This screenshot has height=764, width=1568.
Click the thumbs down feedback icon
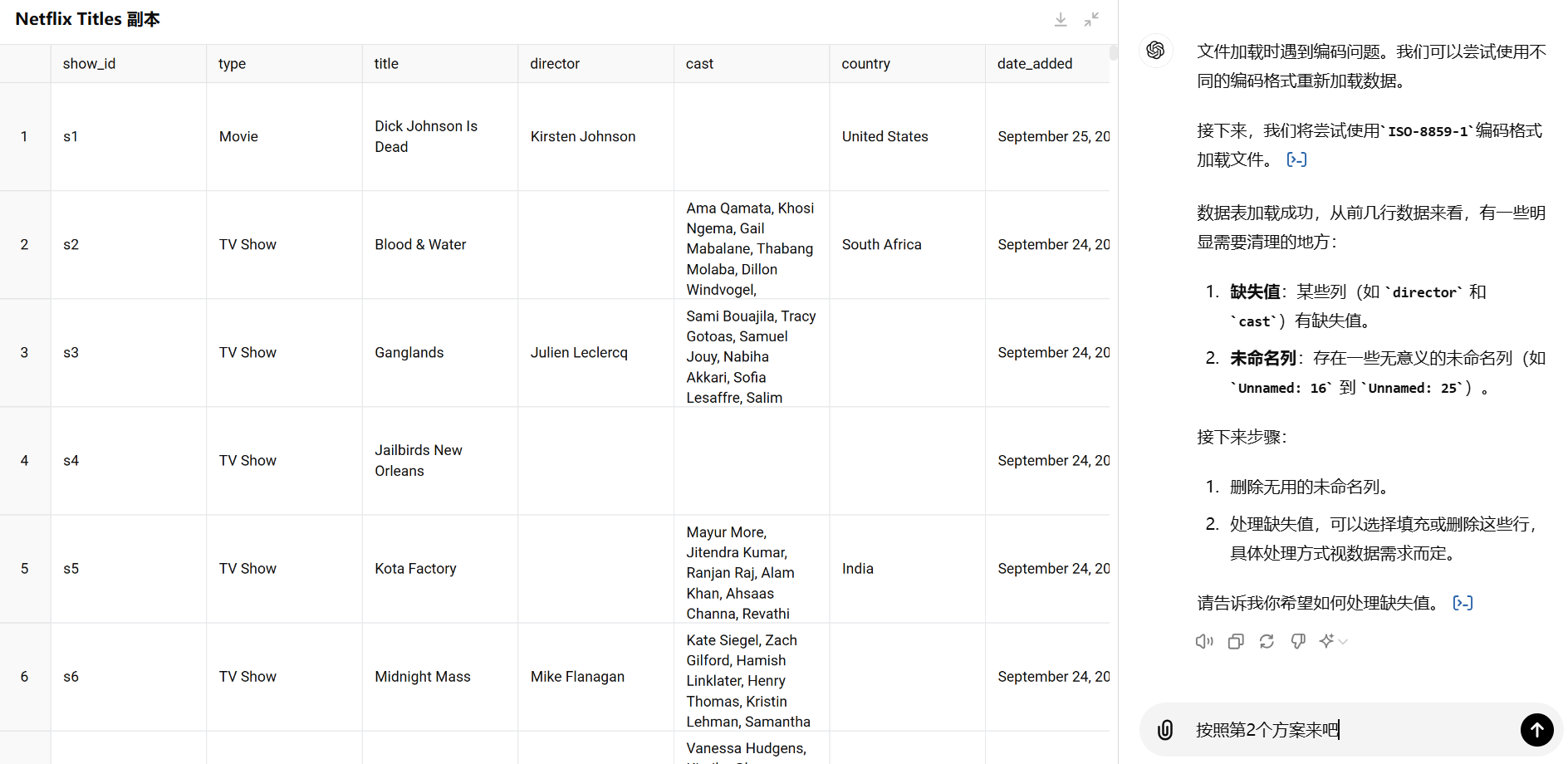[x=1298, y=641]
